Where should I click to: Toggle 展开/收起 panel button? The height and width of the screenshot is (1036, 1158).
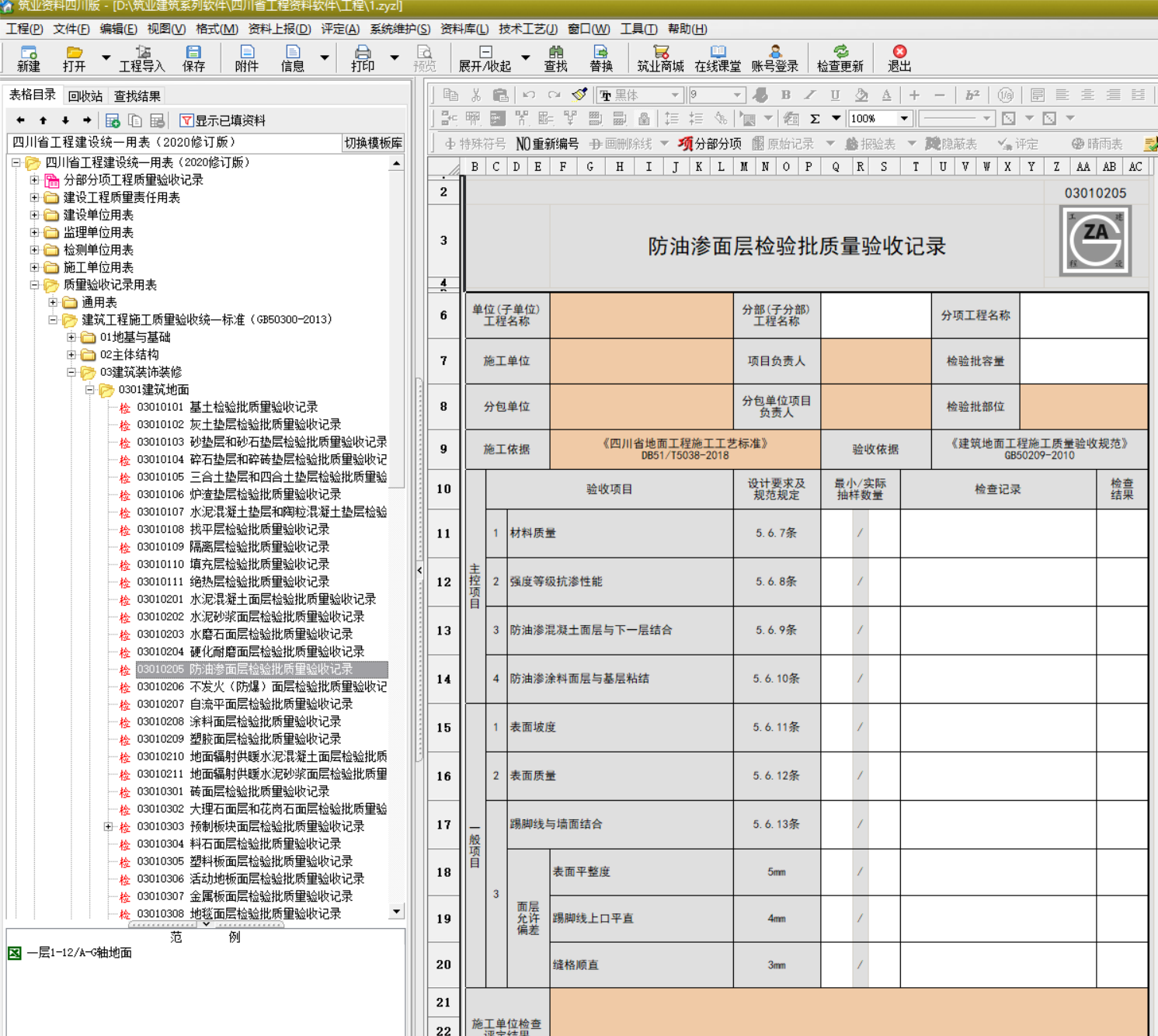[485, 58]
